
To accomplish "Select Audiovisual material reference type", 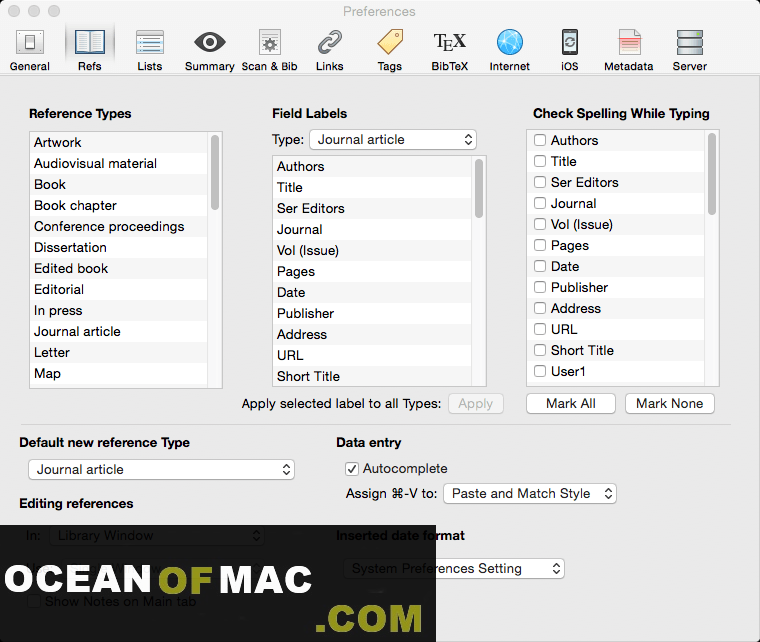I will tap(119, 163).
